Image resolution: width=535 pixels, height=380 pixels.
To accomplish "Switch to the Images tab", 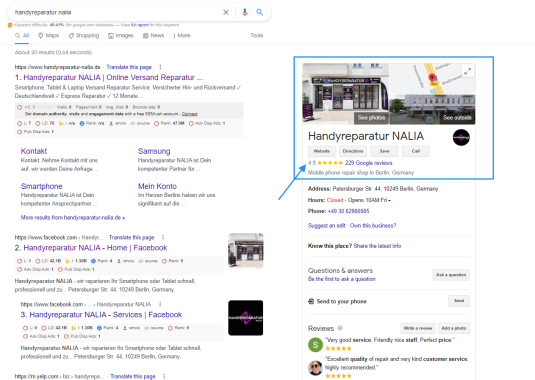I will (x=121, y=35).
